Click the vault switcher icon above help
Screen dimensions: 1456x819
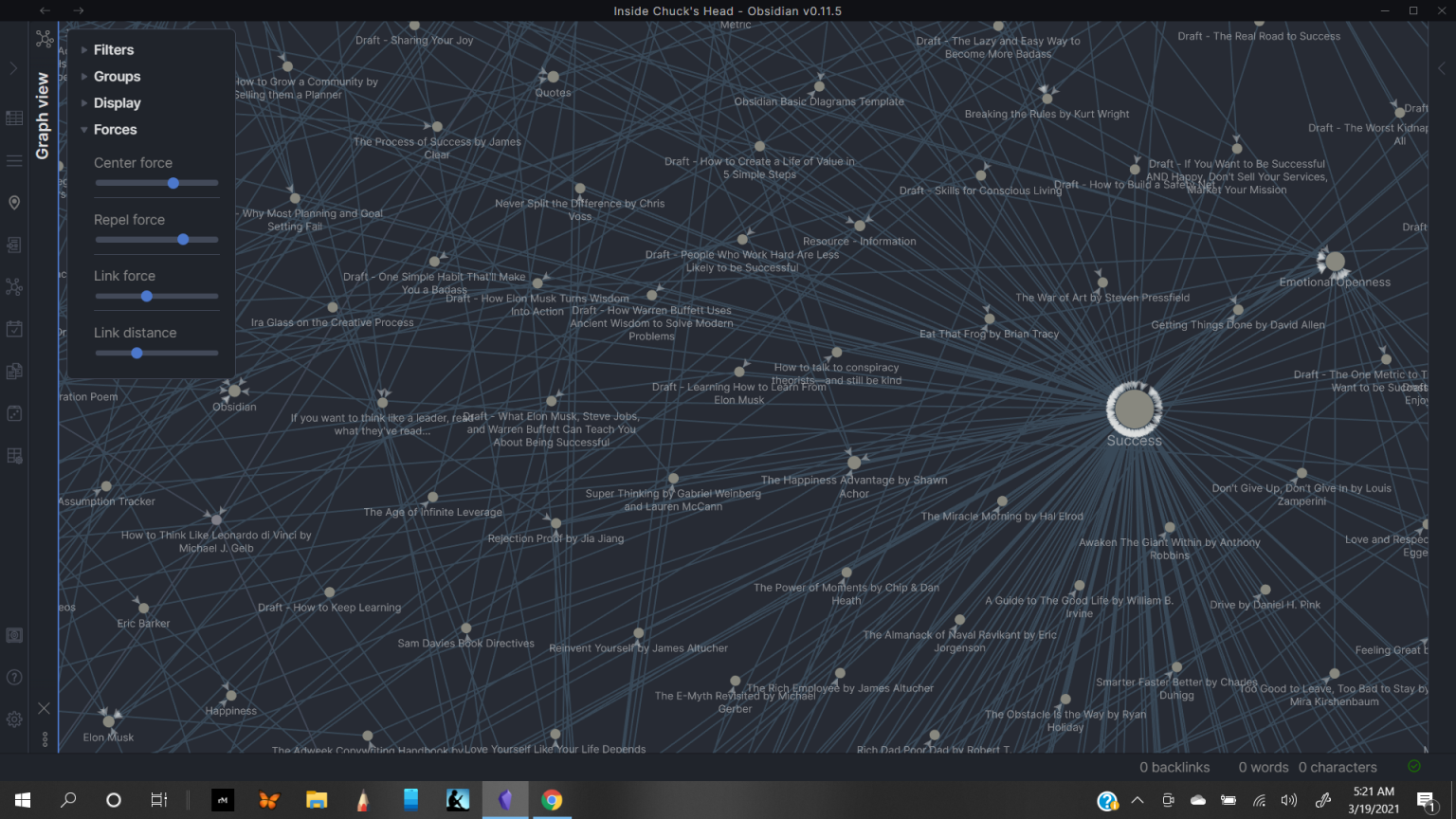(x=14, y=635)
